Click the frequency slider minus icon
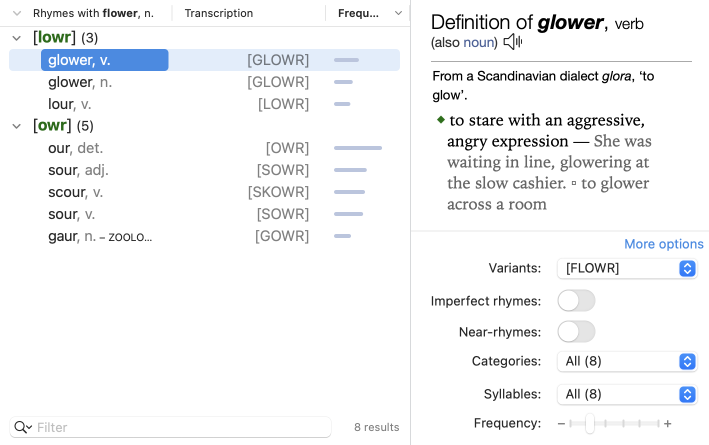The image size is (709, 445). (561, 424)
